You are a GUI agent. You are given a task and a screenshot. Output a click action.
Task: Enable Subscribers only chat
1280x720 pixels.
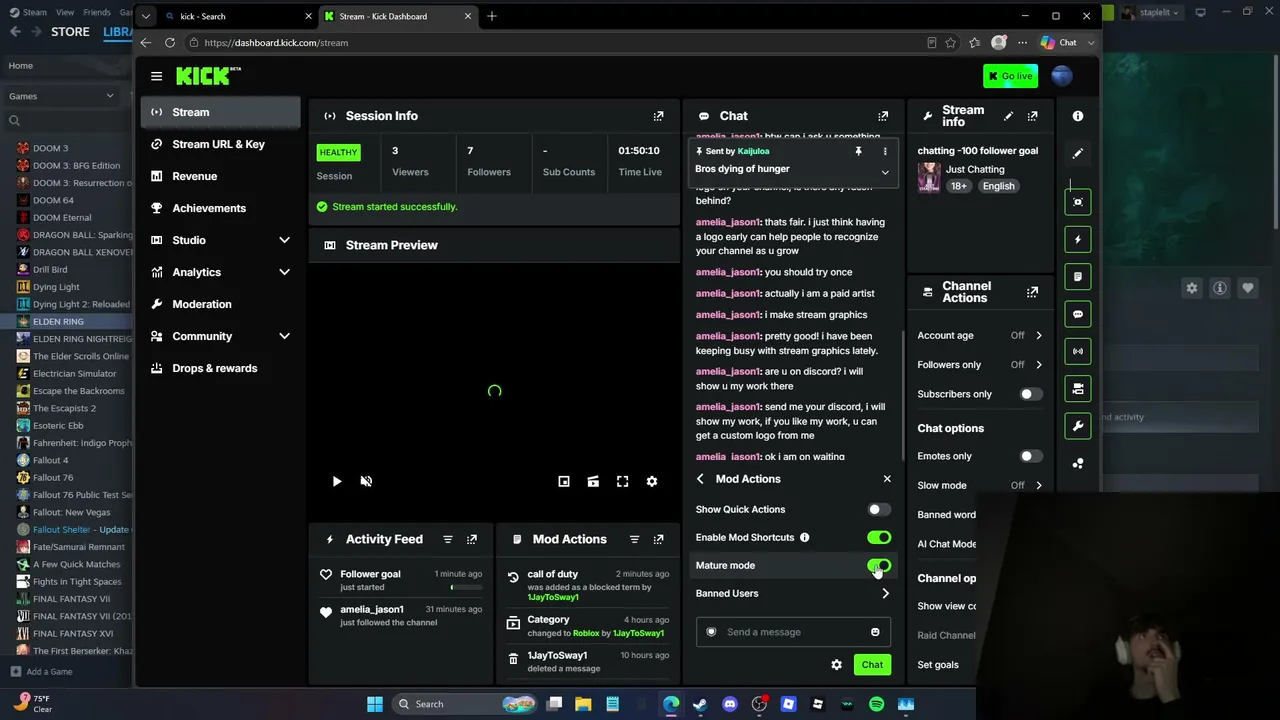coord(1031,394)
